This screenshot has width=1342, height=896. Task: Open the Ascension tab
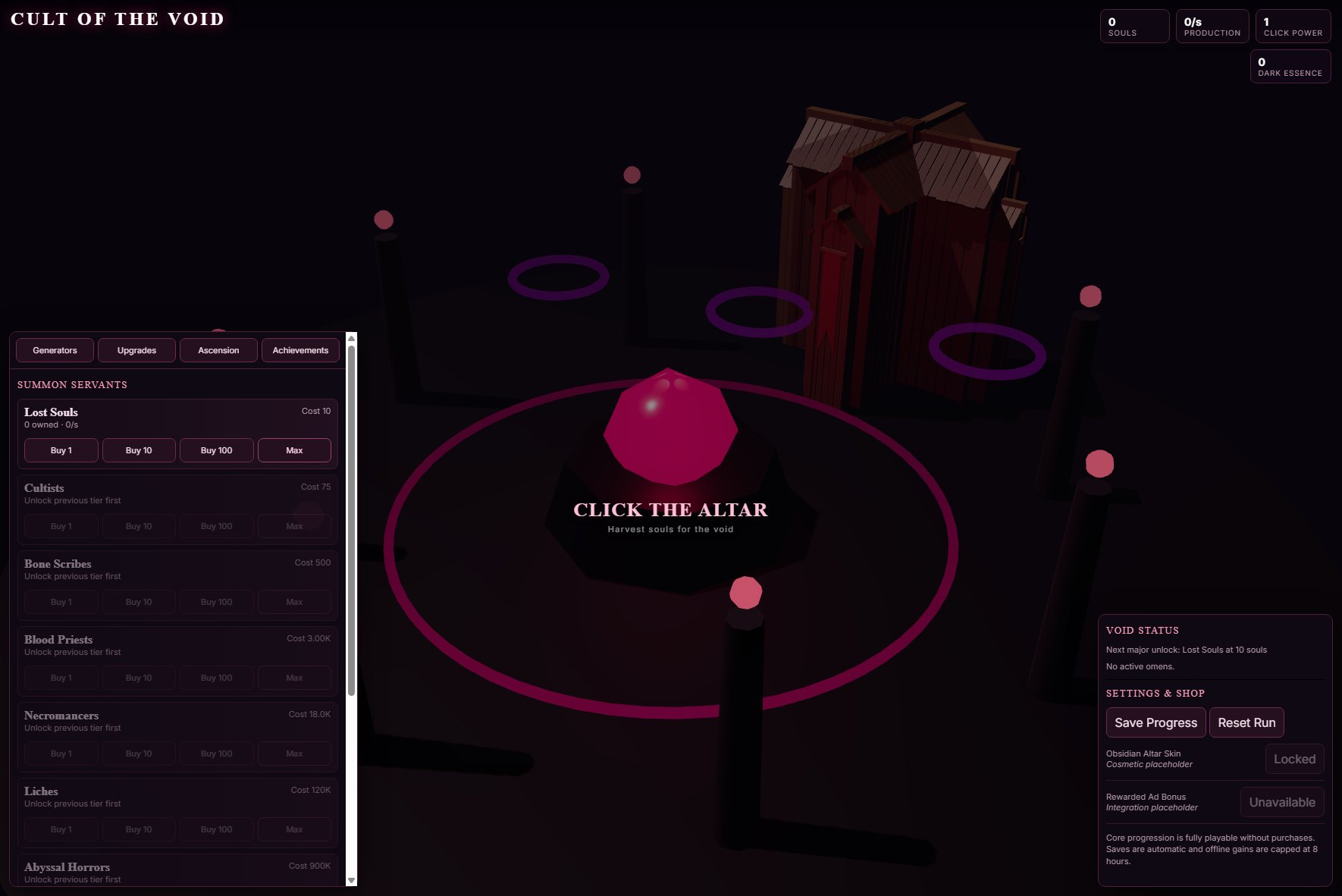pos(218,350)
